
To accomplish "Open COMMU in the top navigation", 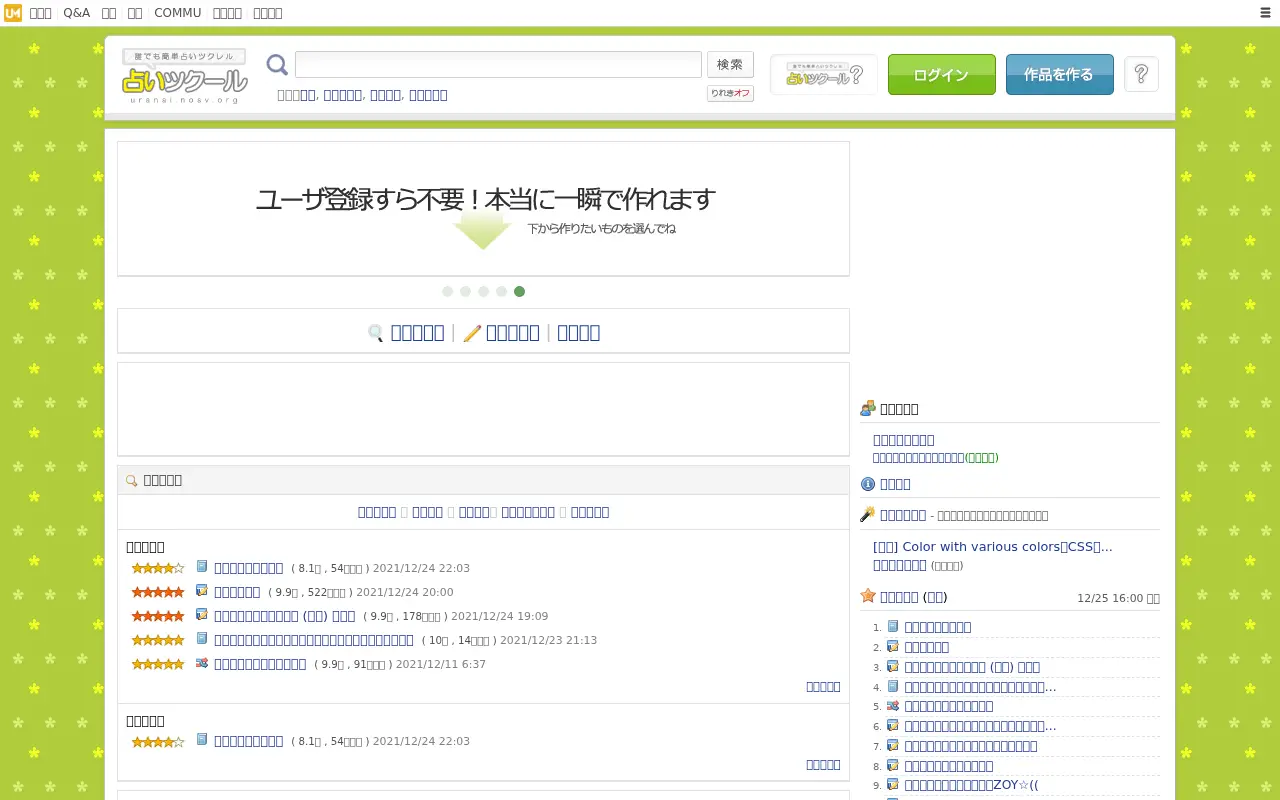I will point(177,13).
